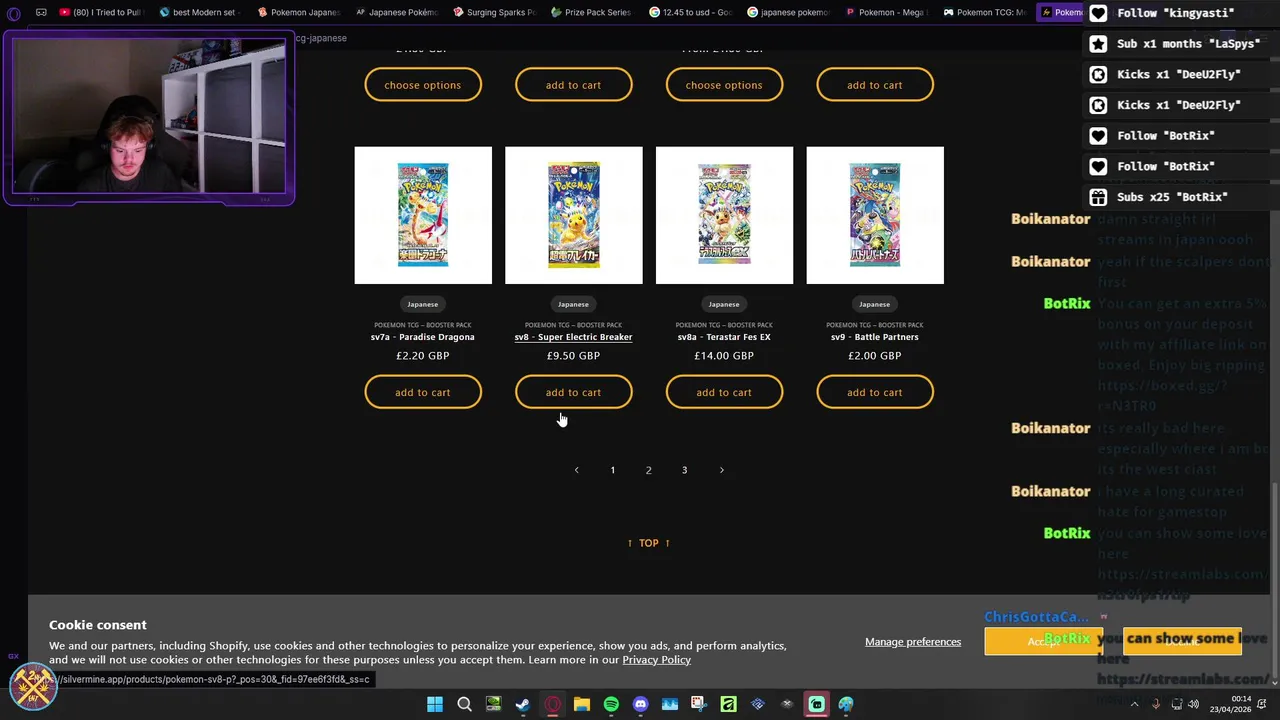This screenshot has height=720, width=1280.
Task: Open Photos app from the taskbar
Action: [670, 704]
